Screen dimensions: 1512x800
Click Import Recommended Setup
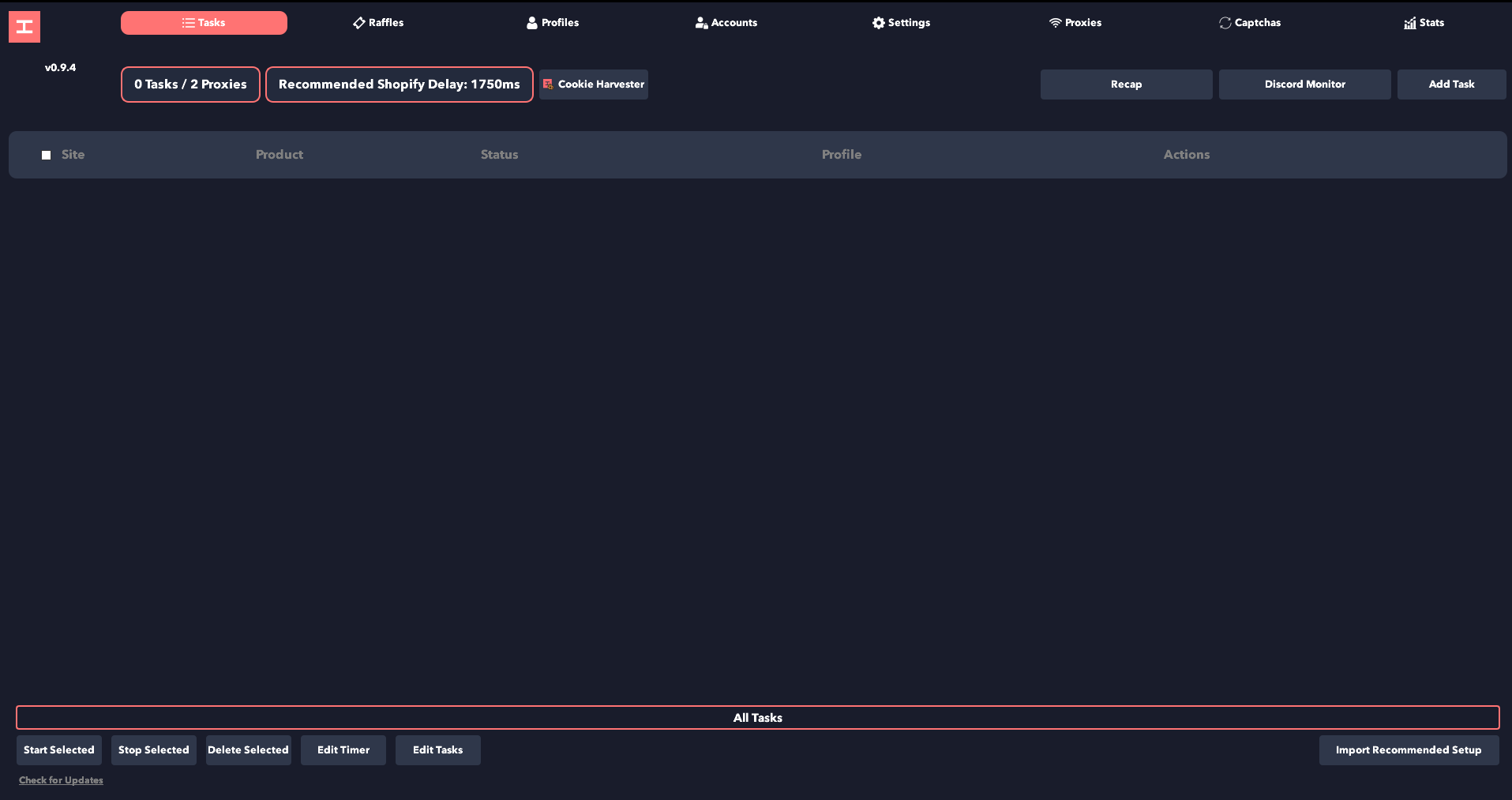(x=1409, y=750)
